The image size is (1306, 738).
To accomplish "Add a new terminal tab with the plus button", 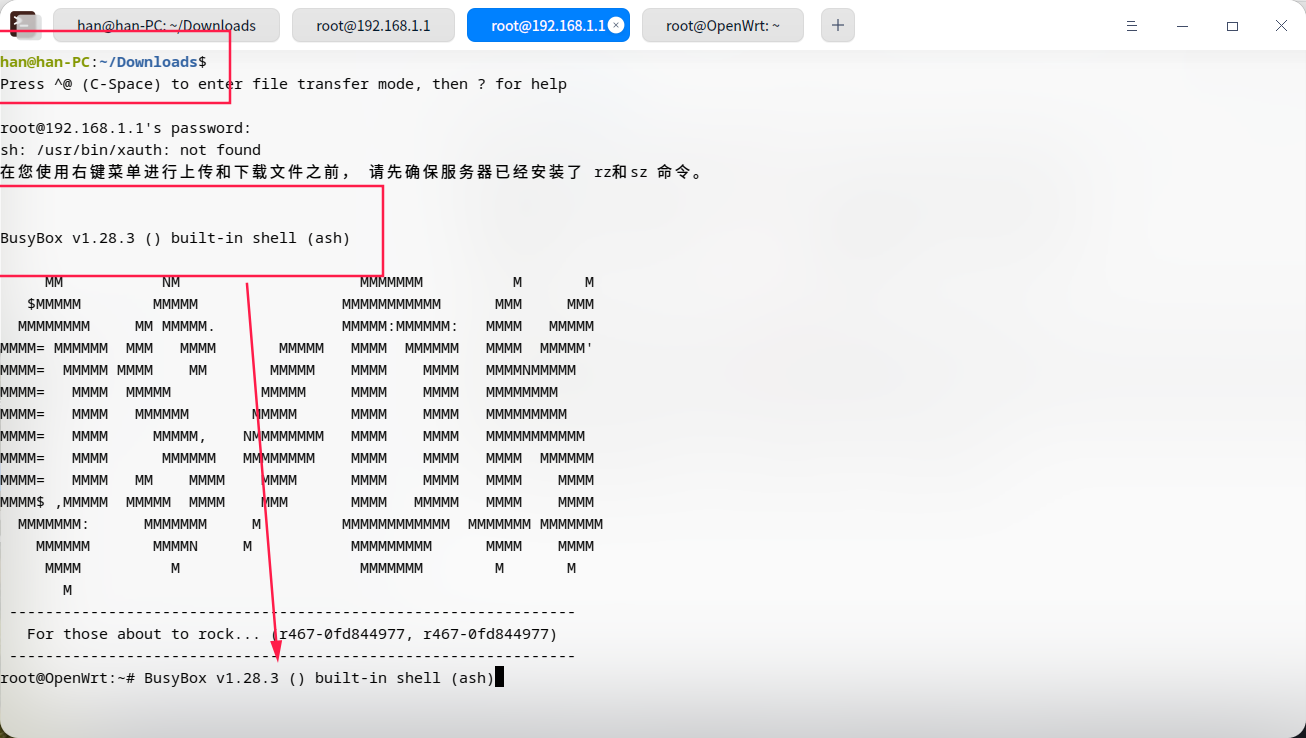I will click(x=838, y=26).
